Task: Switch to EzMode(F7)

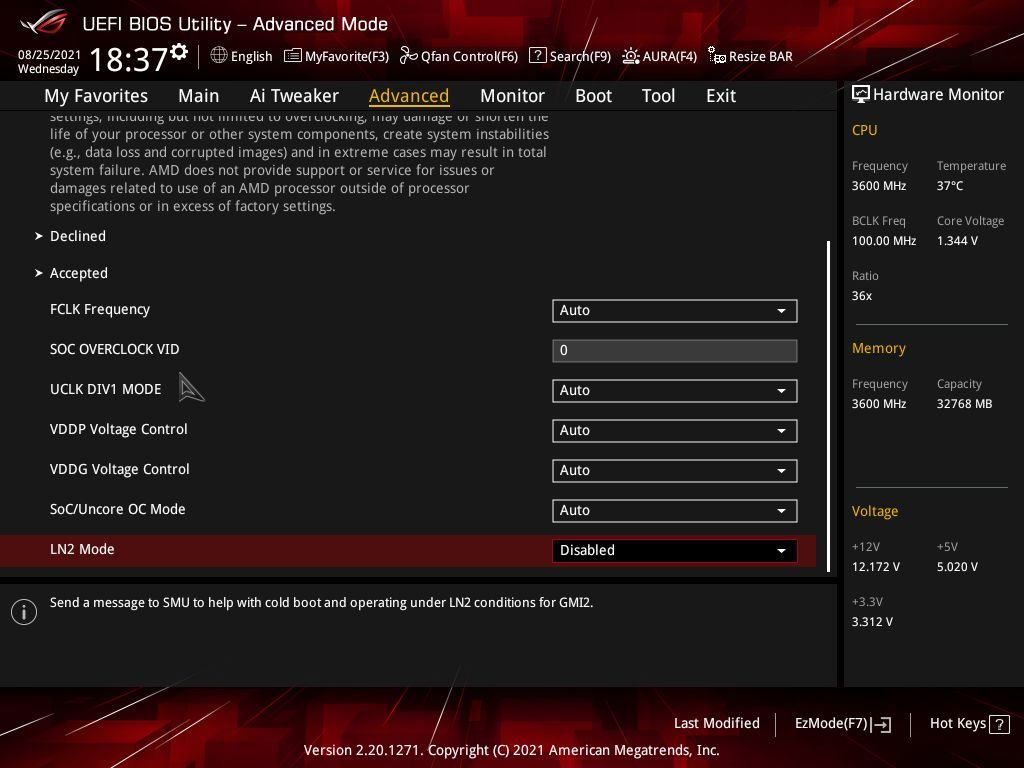Action: 843,724
